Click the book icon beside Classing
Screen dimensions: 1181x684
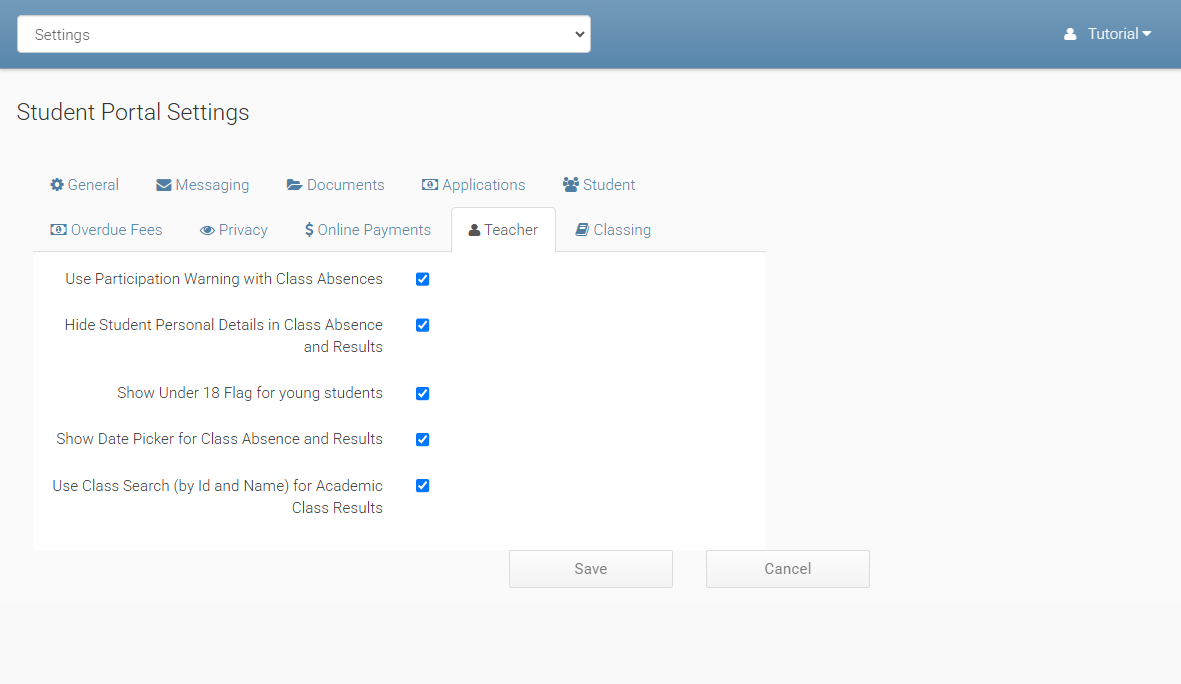coord(582,230)
